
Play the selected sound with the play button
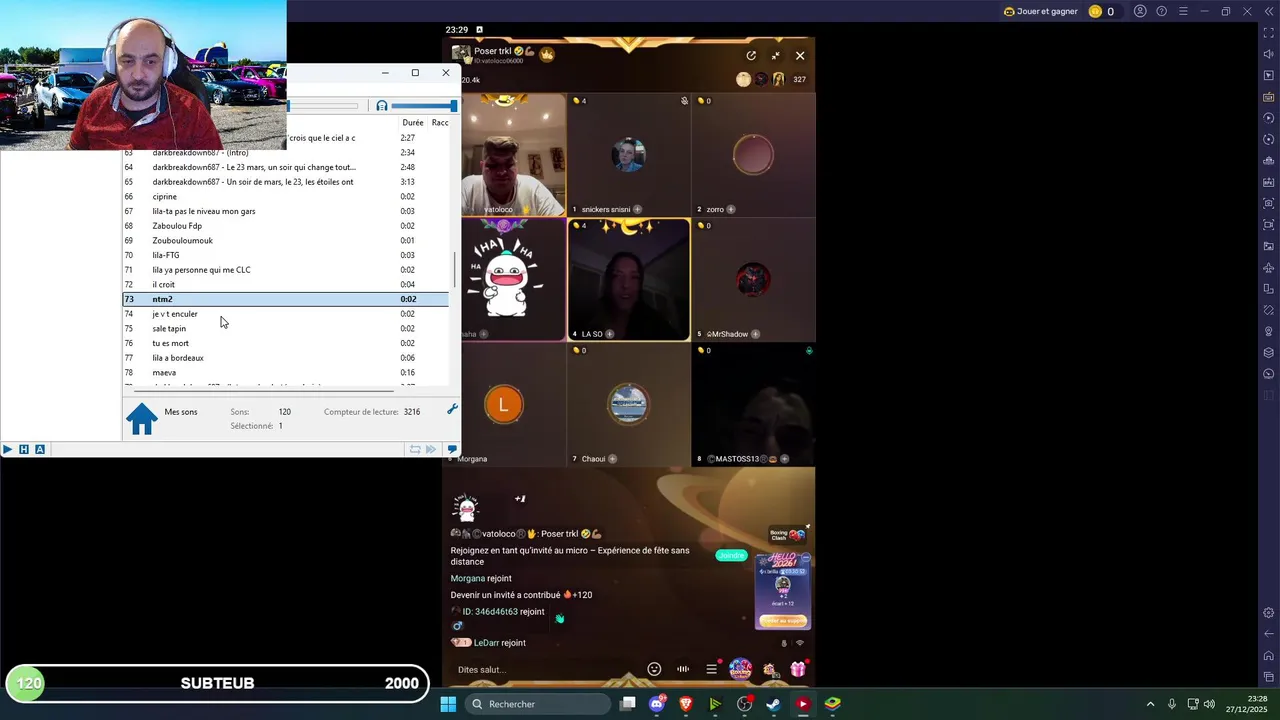[x=7, y=449]
